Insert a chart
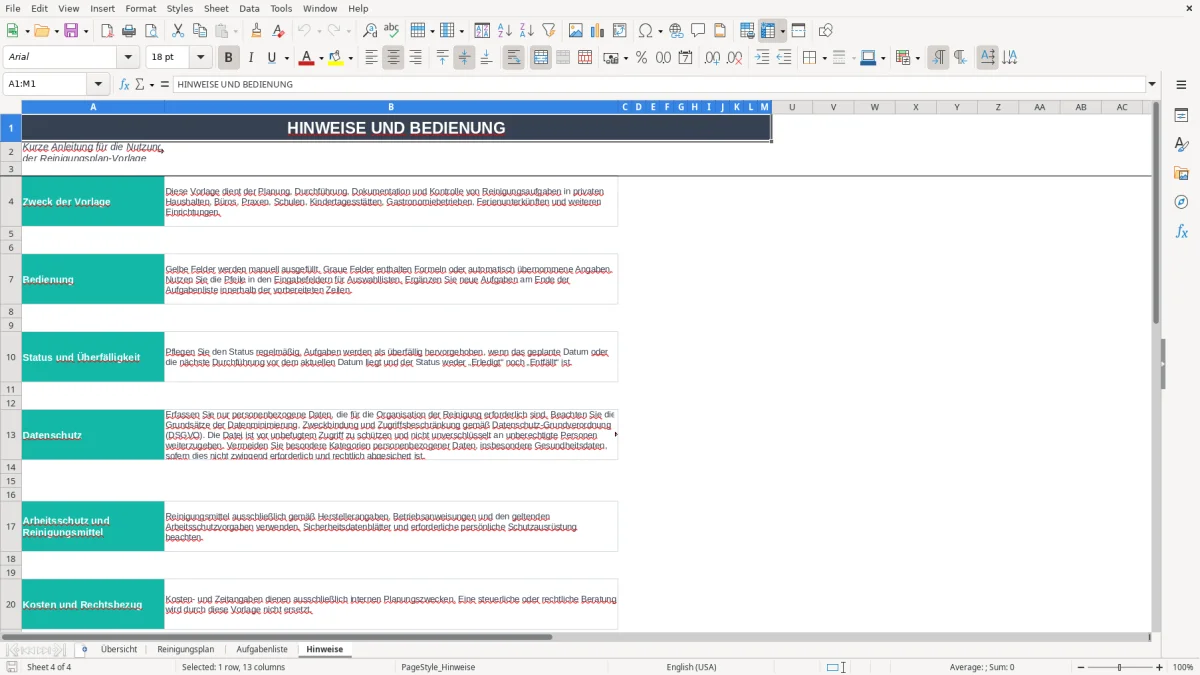 (x=598, y=31)
